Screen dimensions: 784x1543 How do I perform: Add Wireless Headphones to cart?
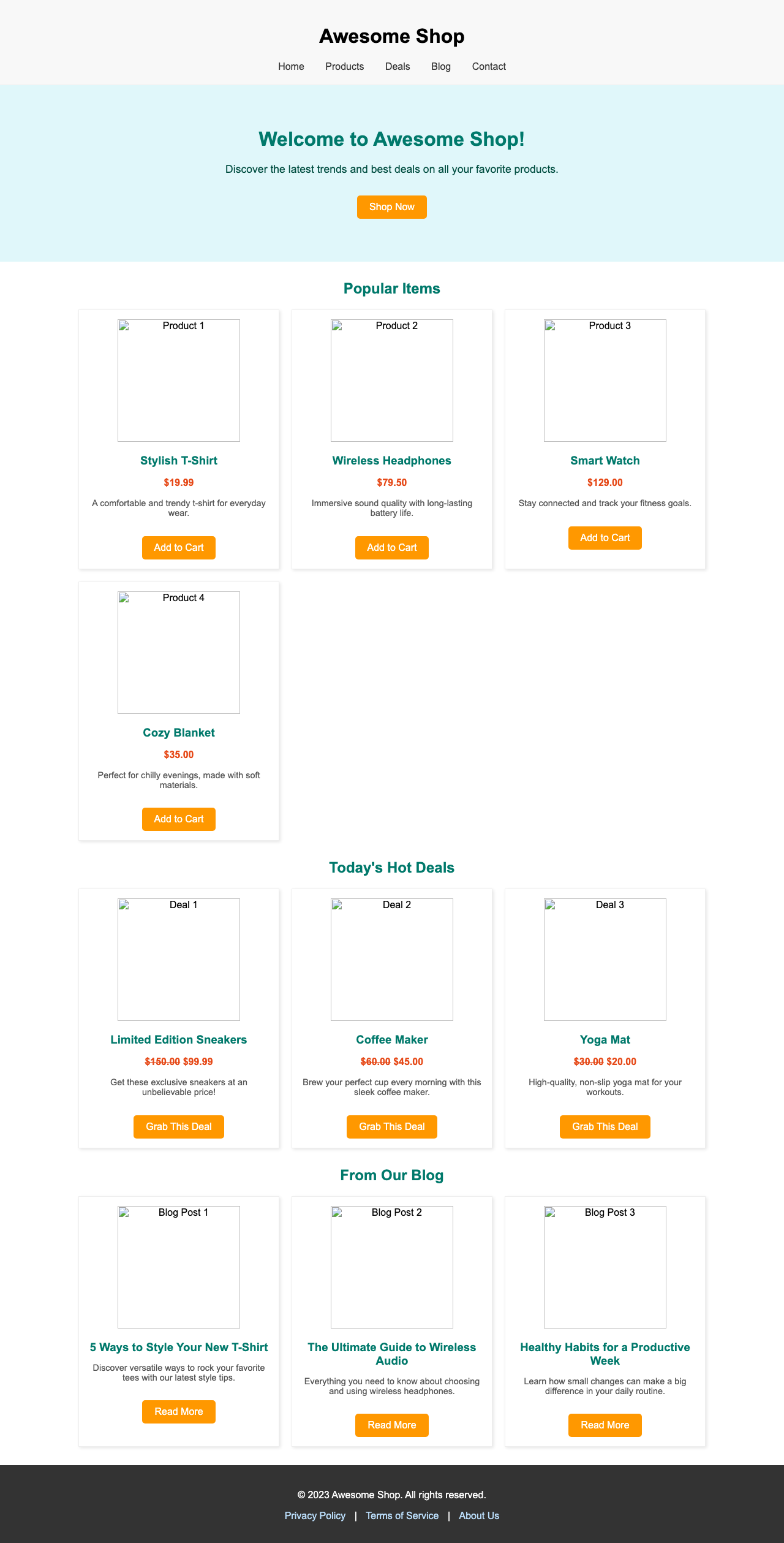[391, 547]
